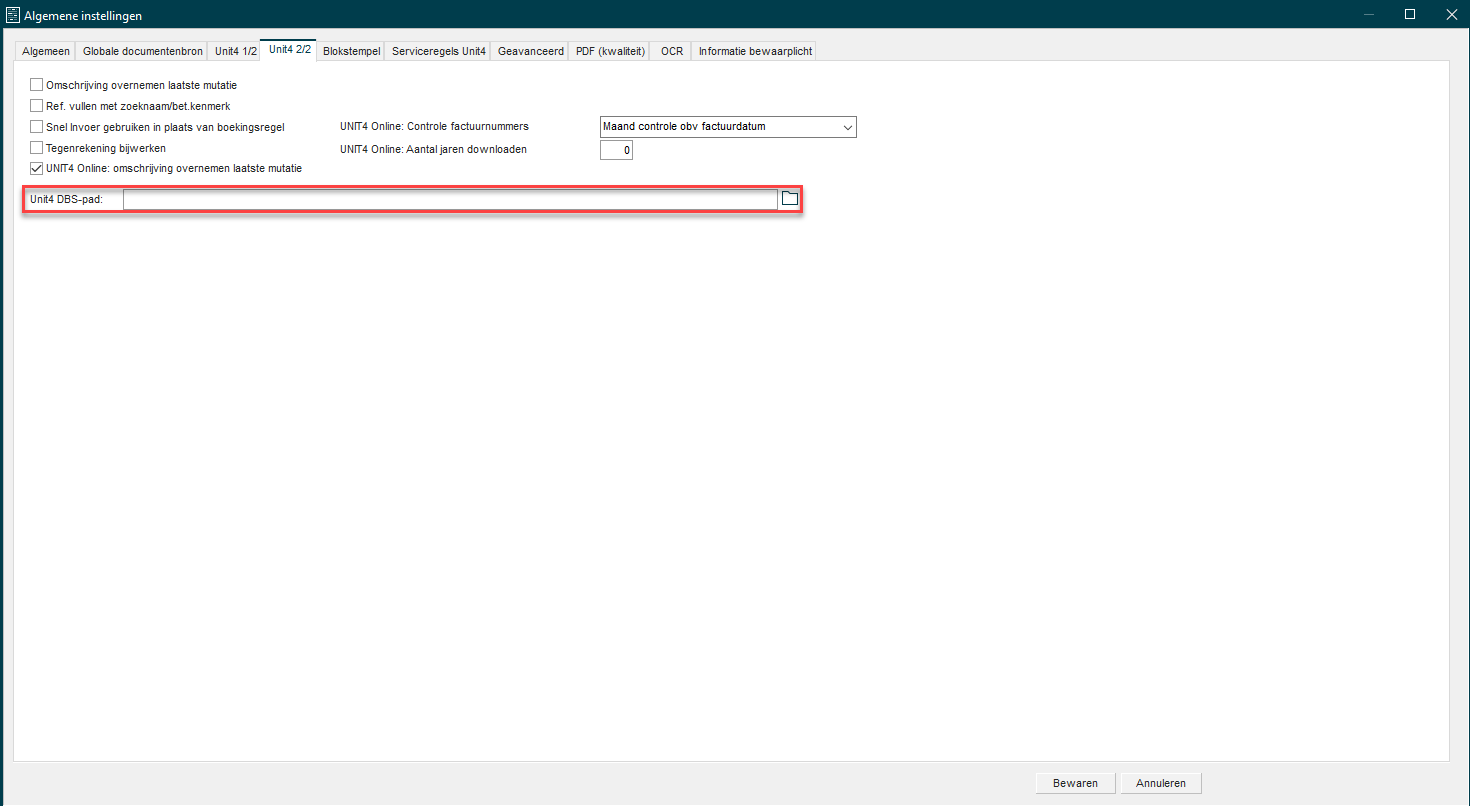
Task: Uncheck UNIT4 Online omschrijving overnemen checkbox
Action: pos(37,169)
